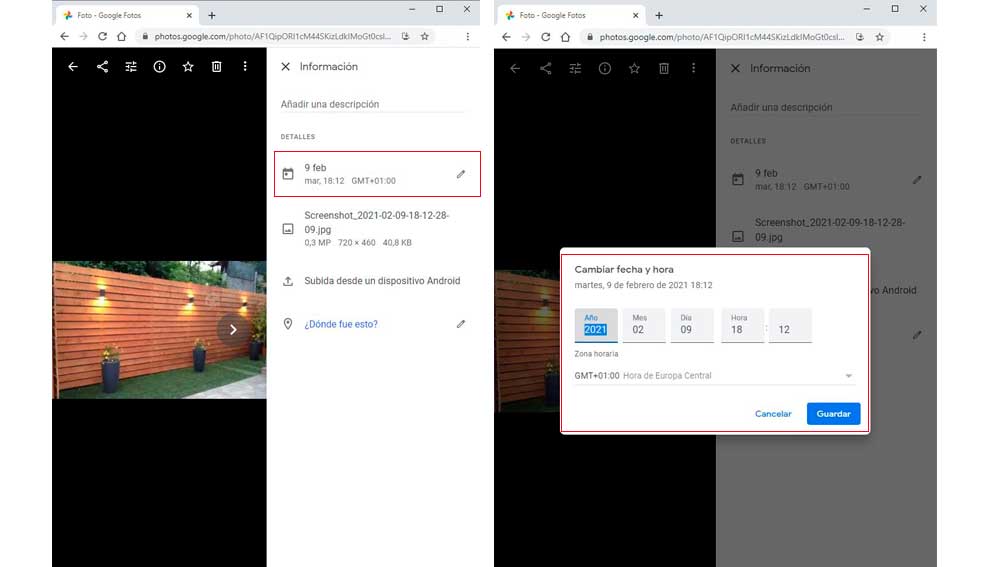Screen dimensions: 1000x567
Task: Click right window browser back button
Action: 506,37
